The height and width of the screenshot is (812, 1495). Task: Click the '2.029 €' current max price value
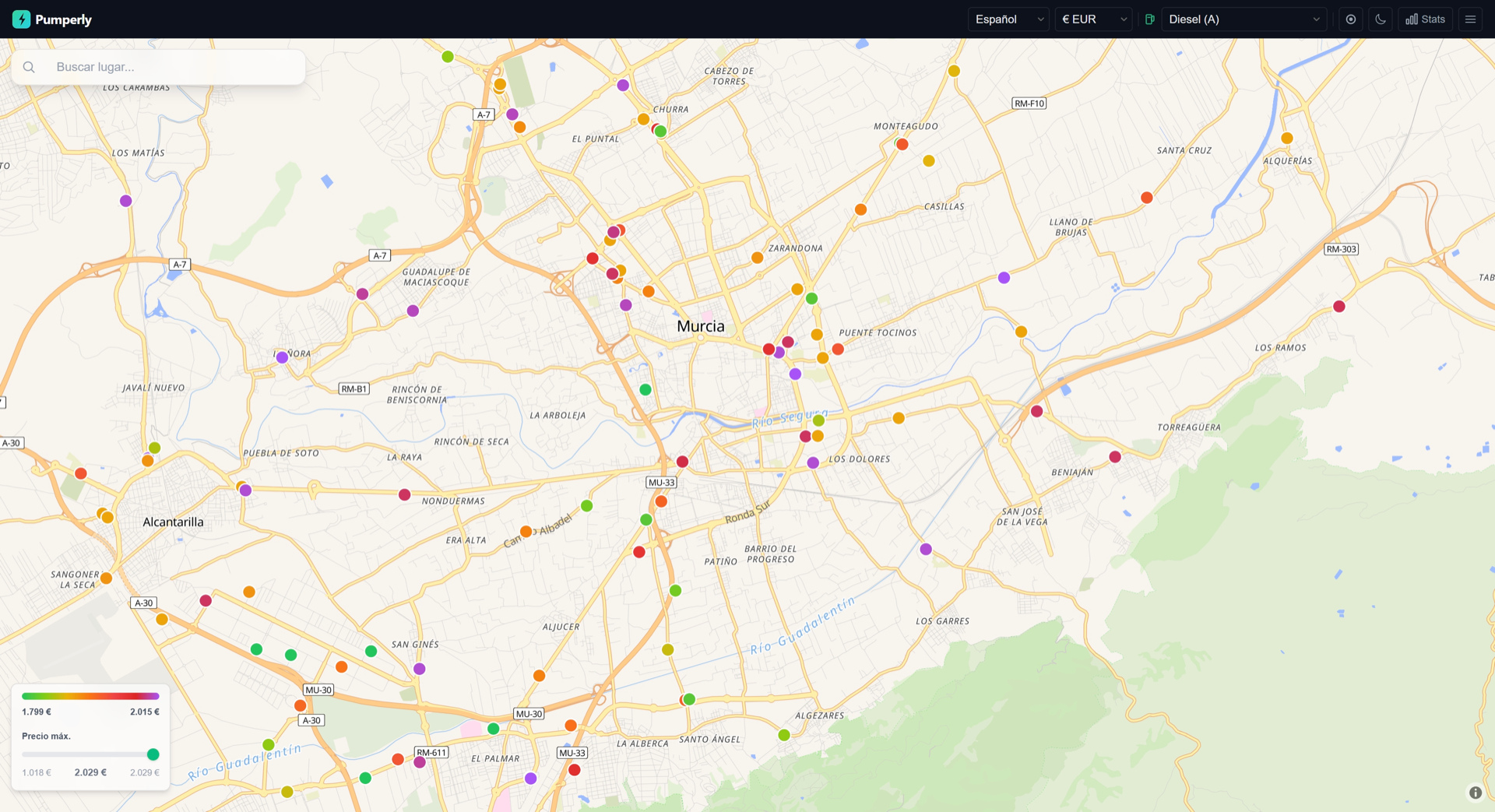(x=90, y=772)
